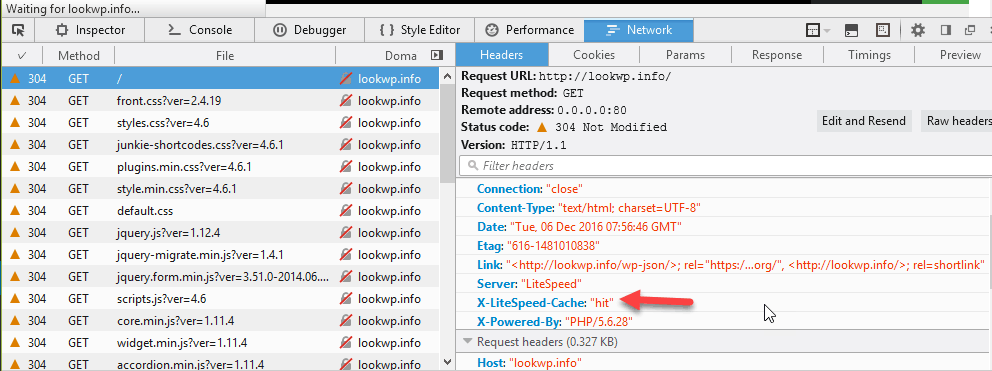Open developer tools settings gear
Screen dimensions: 992x371
(x=917, y=30)
